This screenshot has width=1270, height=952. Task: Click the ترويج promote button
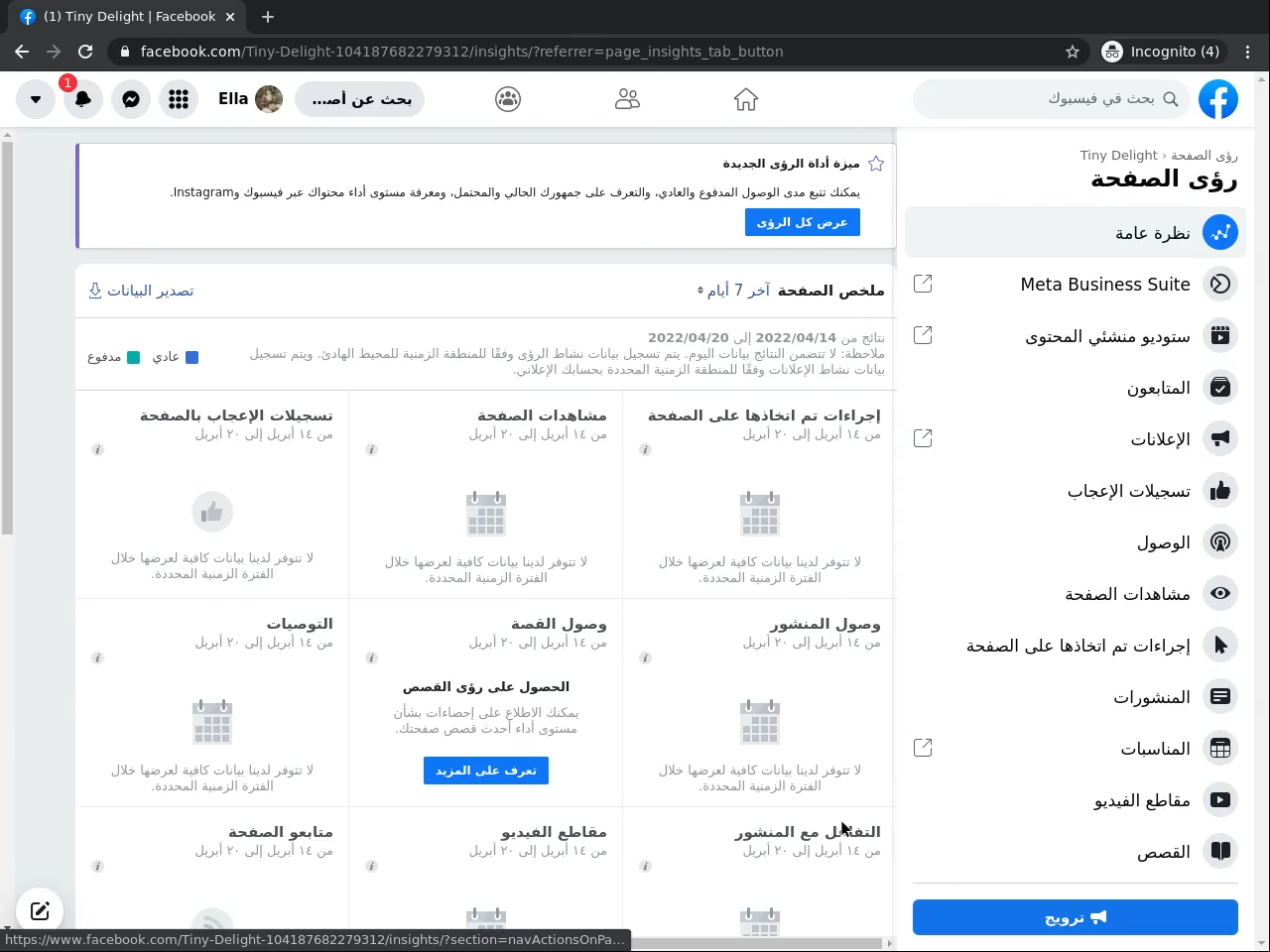1076,917
